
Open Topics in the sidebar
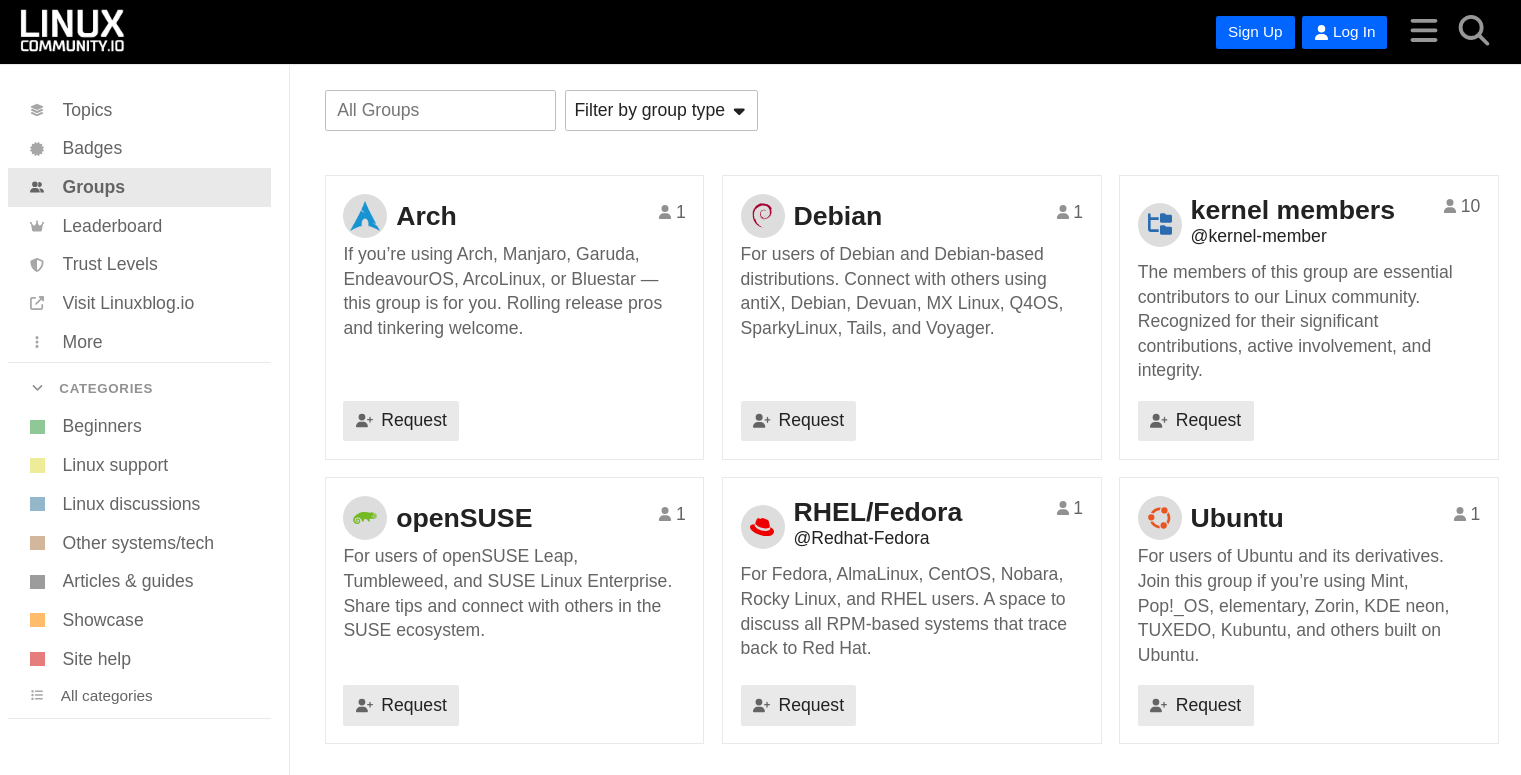139,110
